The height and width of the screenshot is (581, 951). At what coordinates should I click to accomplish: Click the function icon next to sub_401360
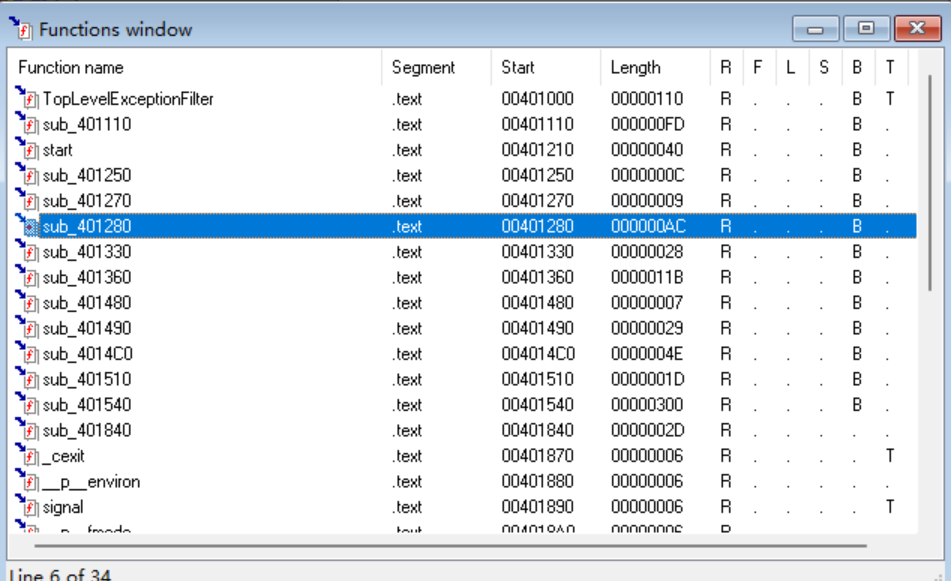26,276
